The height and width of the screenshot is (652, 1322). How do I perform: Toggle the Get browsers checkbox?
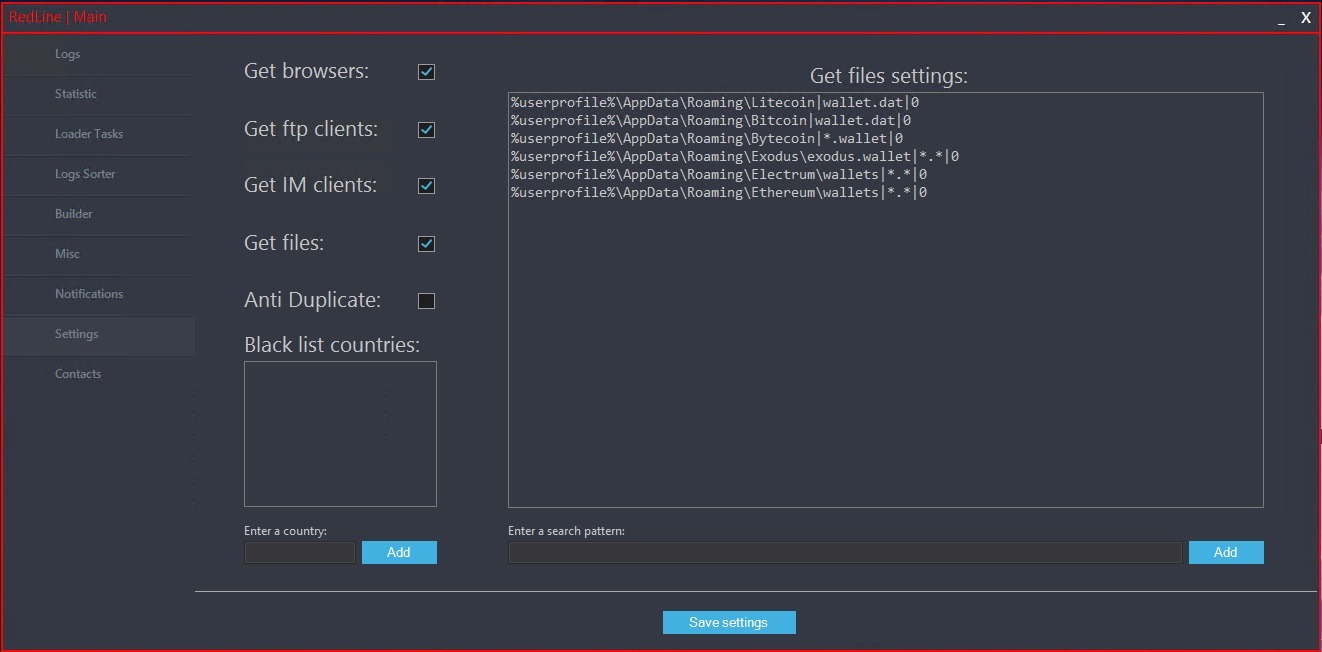(426, 72)
